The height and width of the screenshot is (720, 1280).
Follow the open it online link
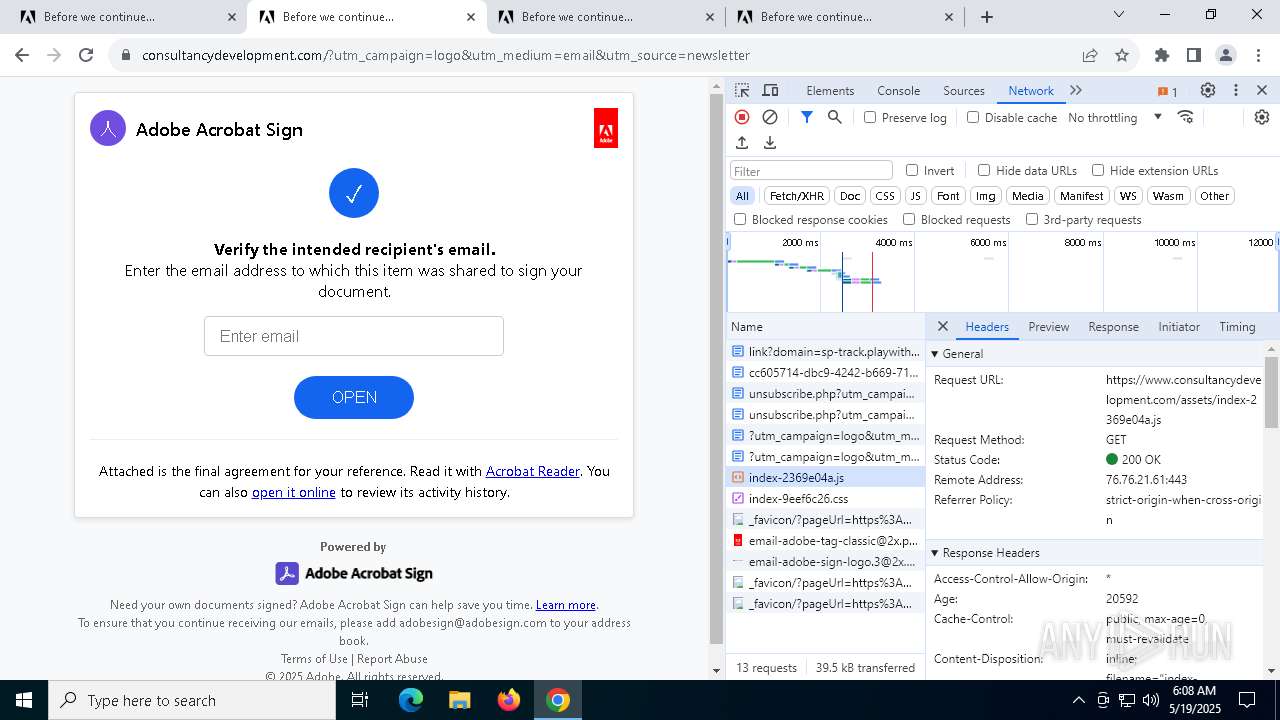point(294,492)
